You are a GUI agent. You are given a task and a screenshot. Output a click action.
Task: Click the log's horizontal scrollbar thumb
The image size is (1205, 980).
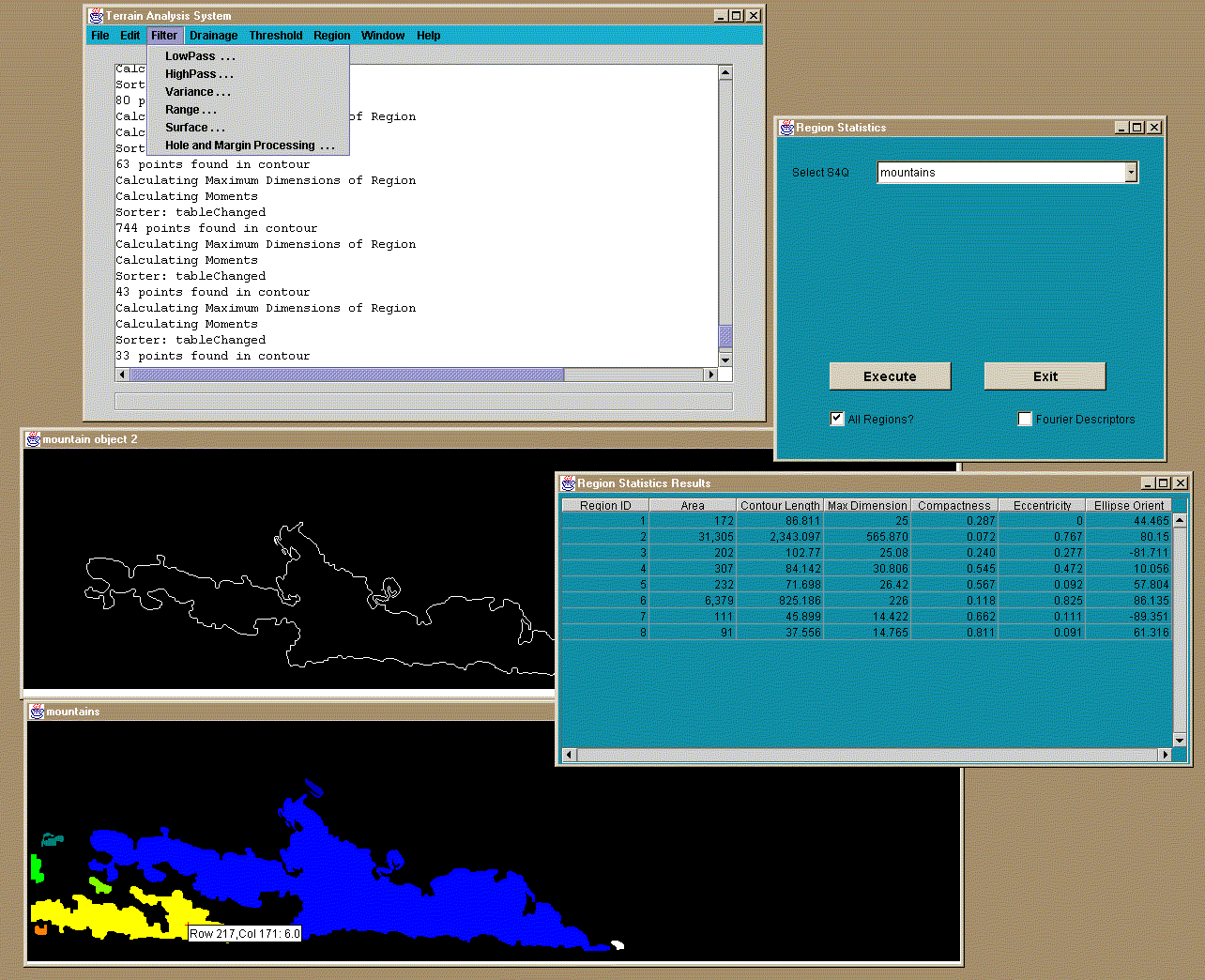347,375
